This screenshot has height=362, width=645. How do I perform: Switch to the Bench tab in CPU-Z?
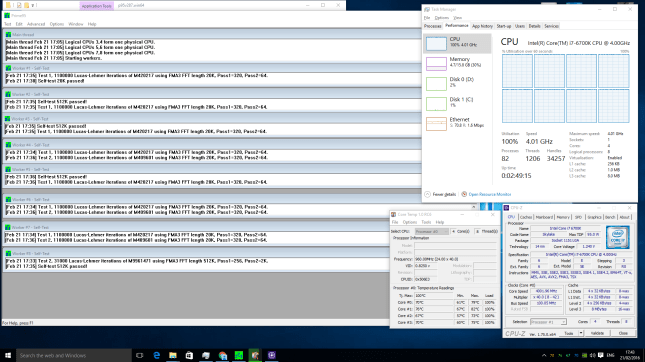point(610,217)
